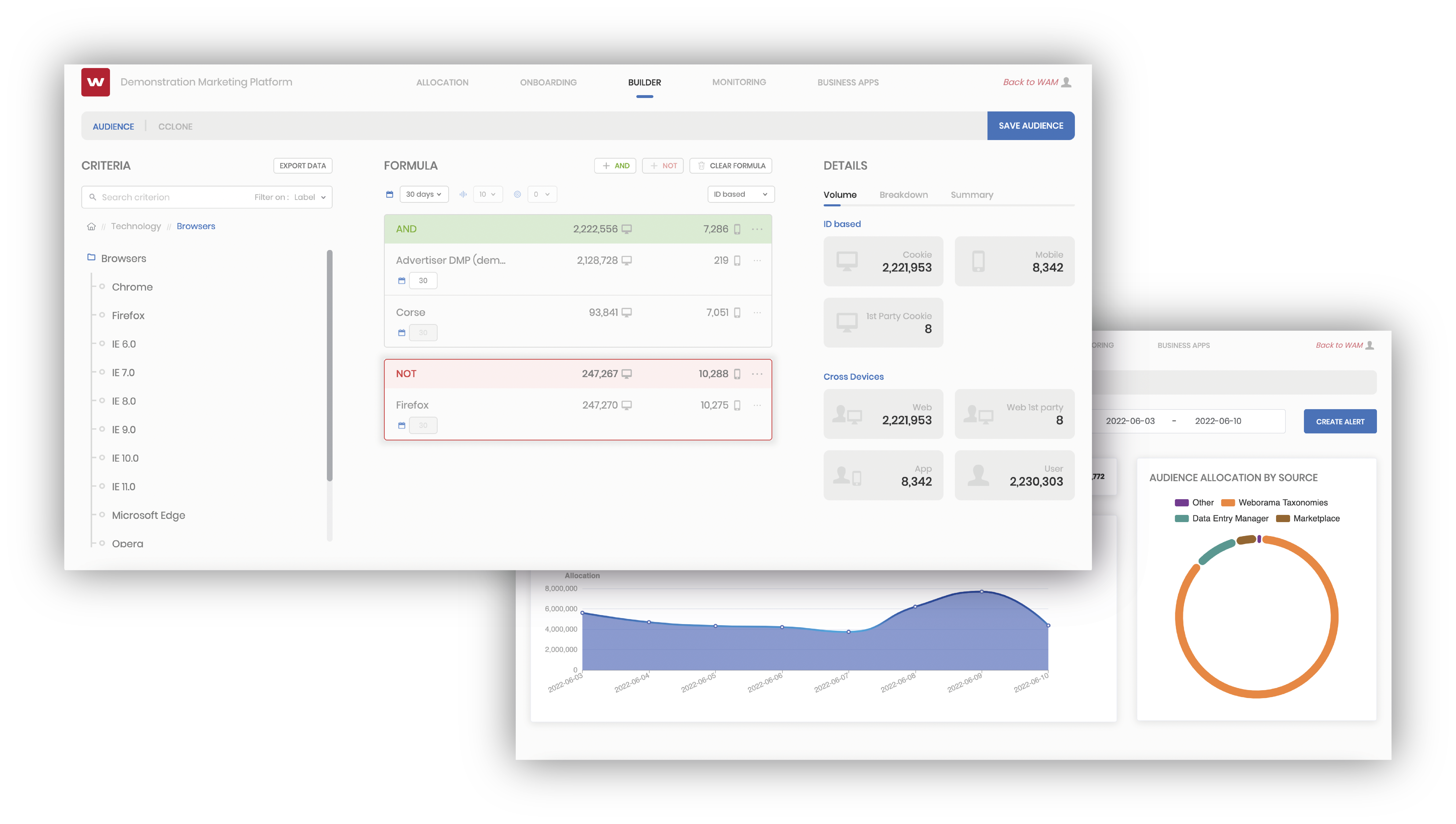Go to the ONBOARDING menu

(548, 83)
